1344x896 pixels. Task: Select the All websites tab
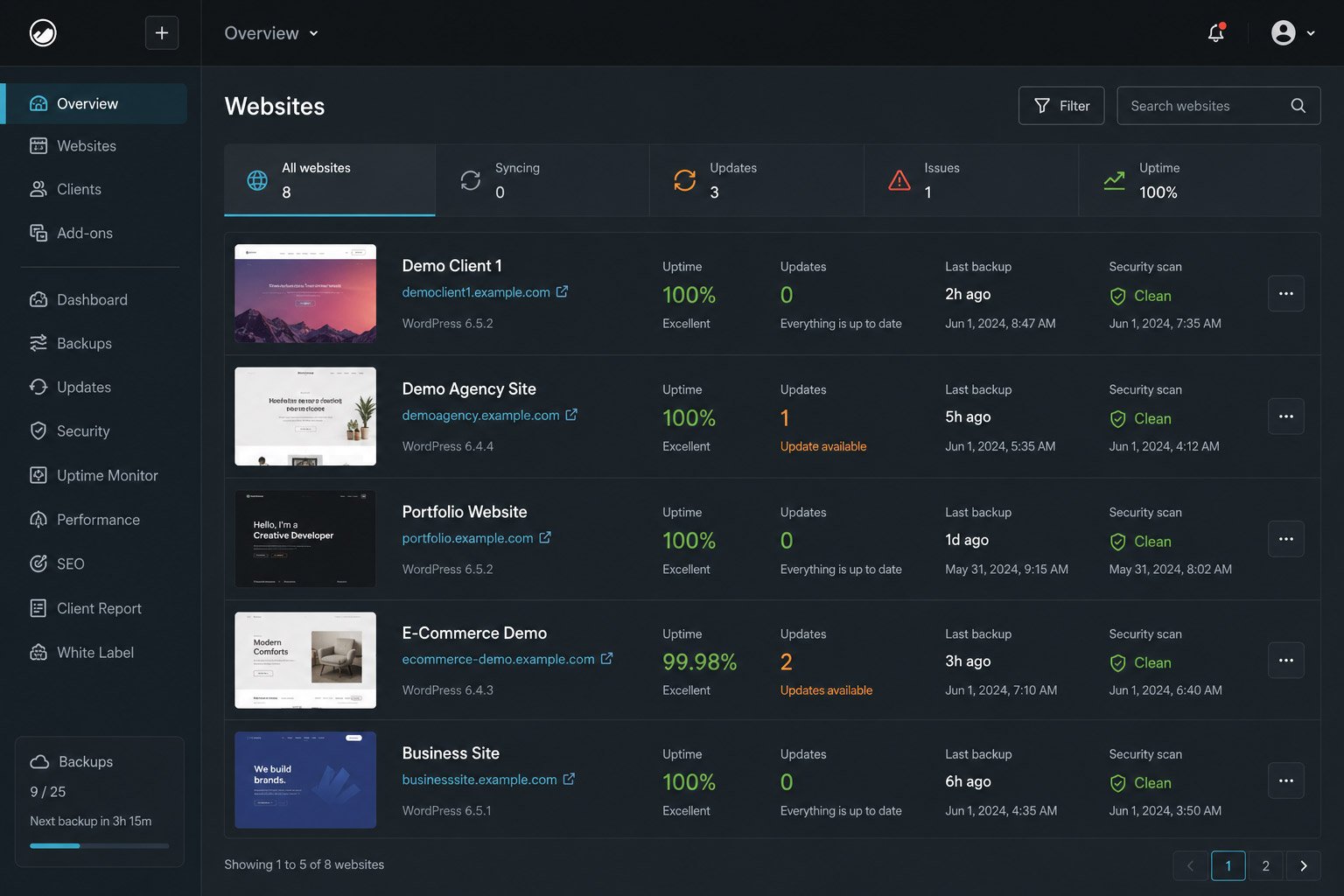click(x=330, y=180)
